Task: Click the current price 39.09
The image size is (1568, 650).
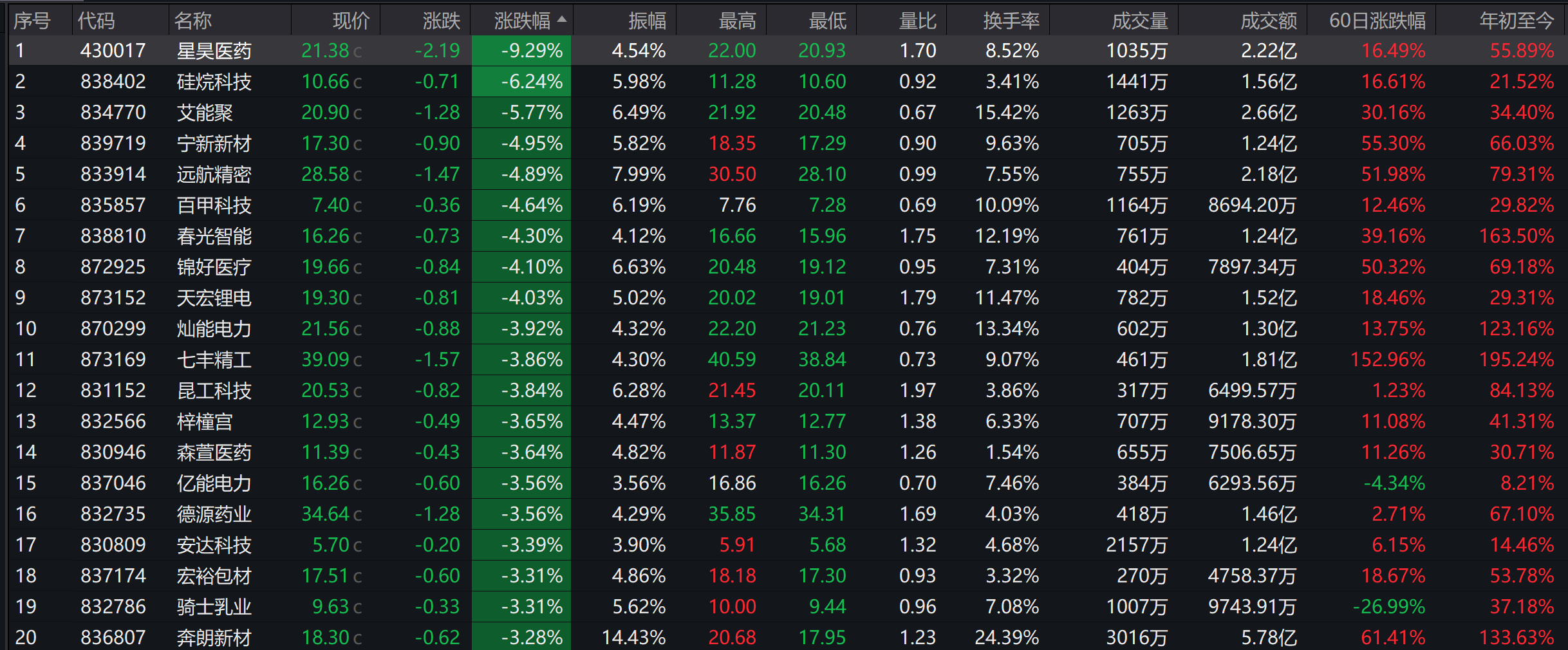Action: 326,360
